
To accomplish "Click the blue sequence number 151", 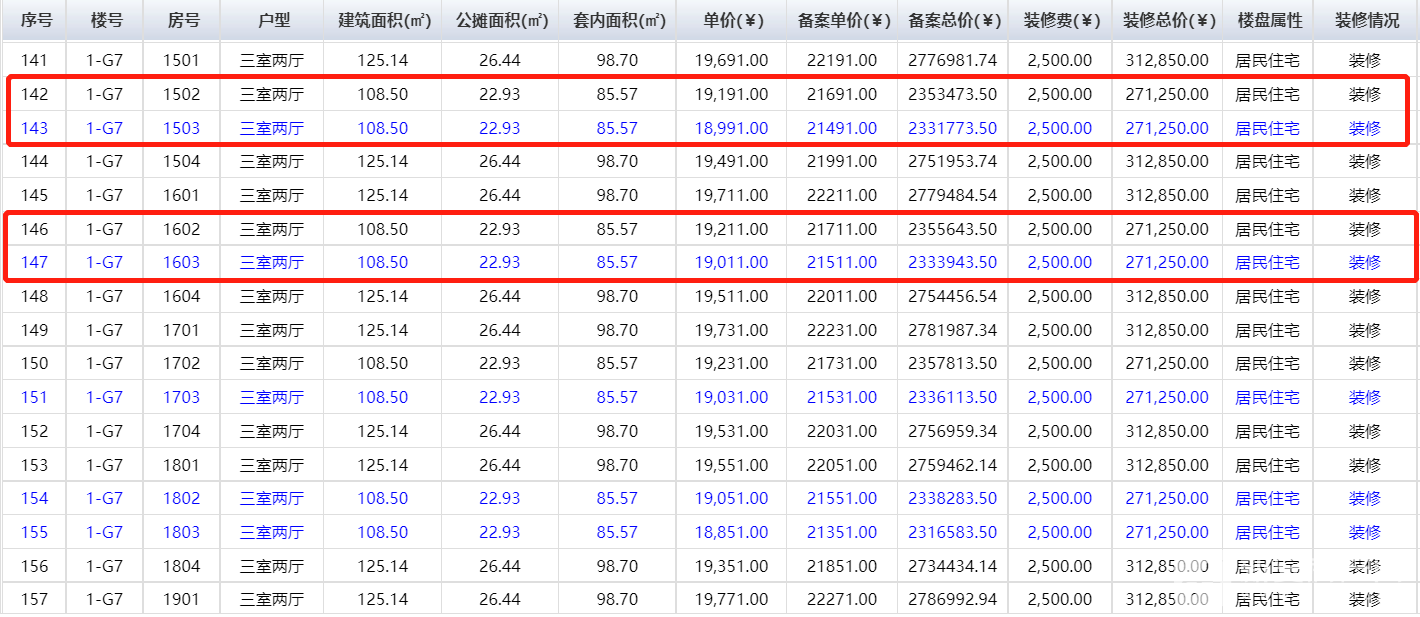I will (35, 397).
